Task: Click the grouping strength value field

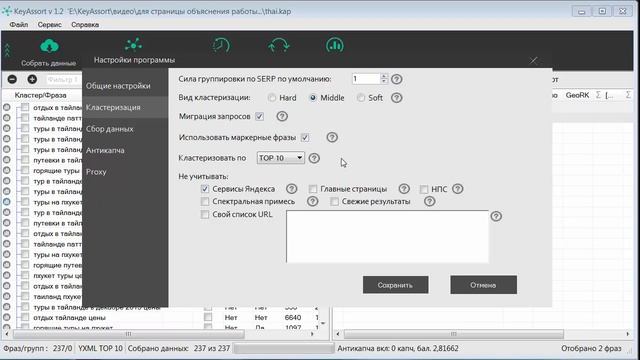Action: pos(366,79)
